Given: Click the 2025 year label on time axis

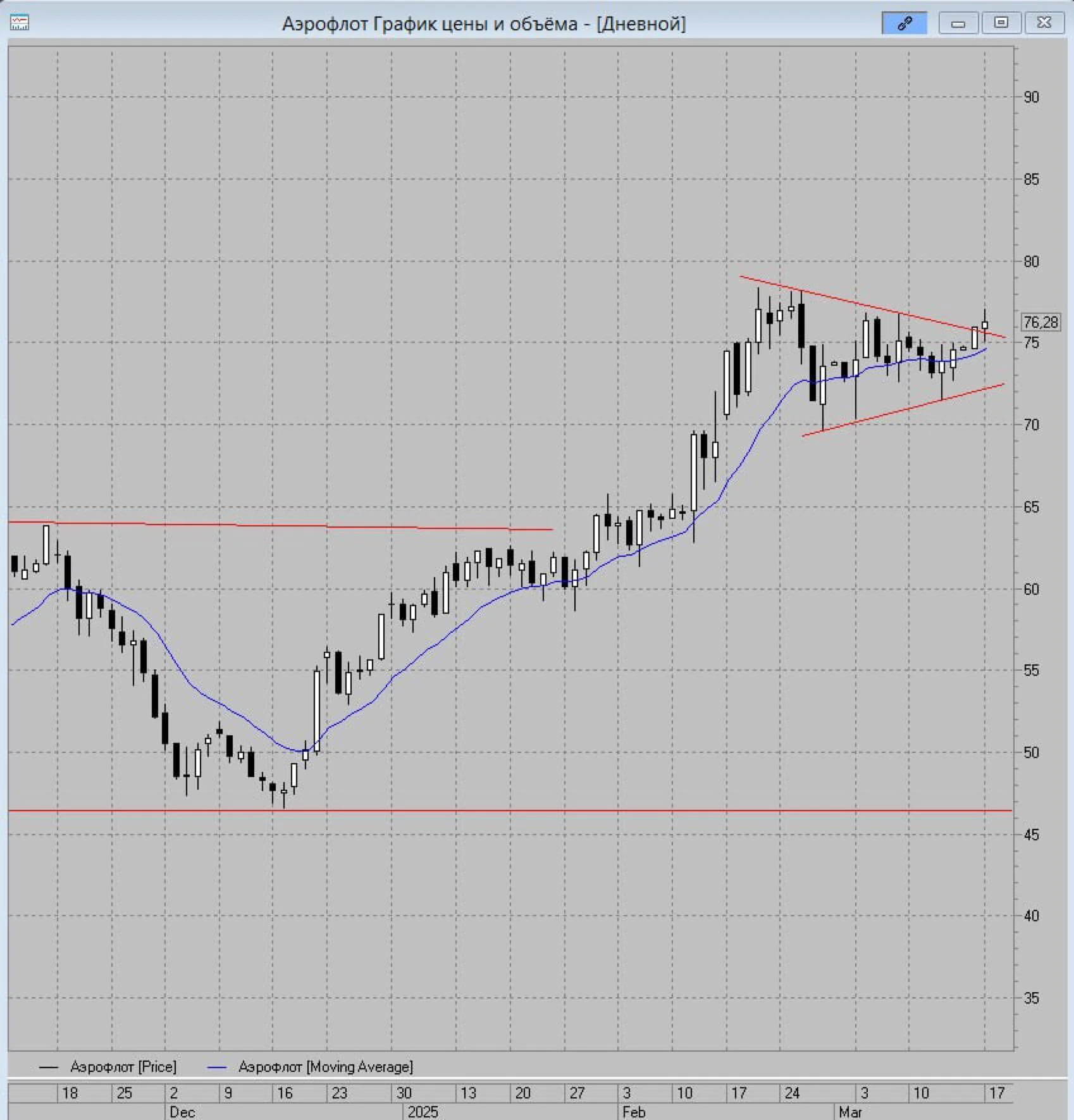Looking at the screenshot, I should tap(423, 1112).
